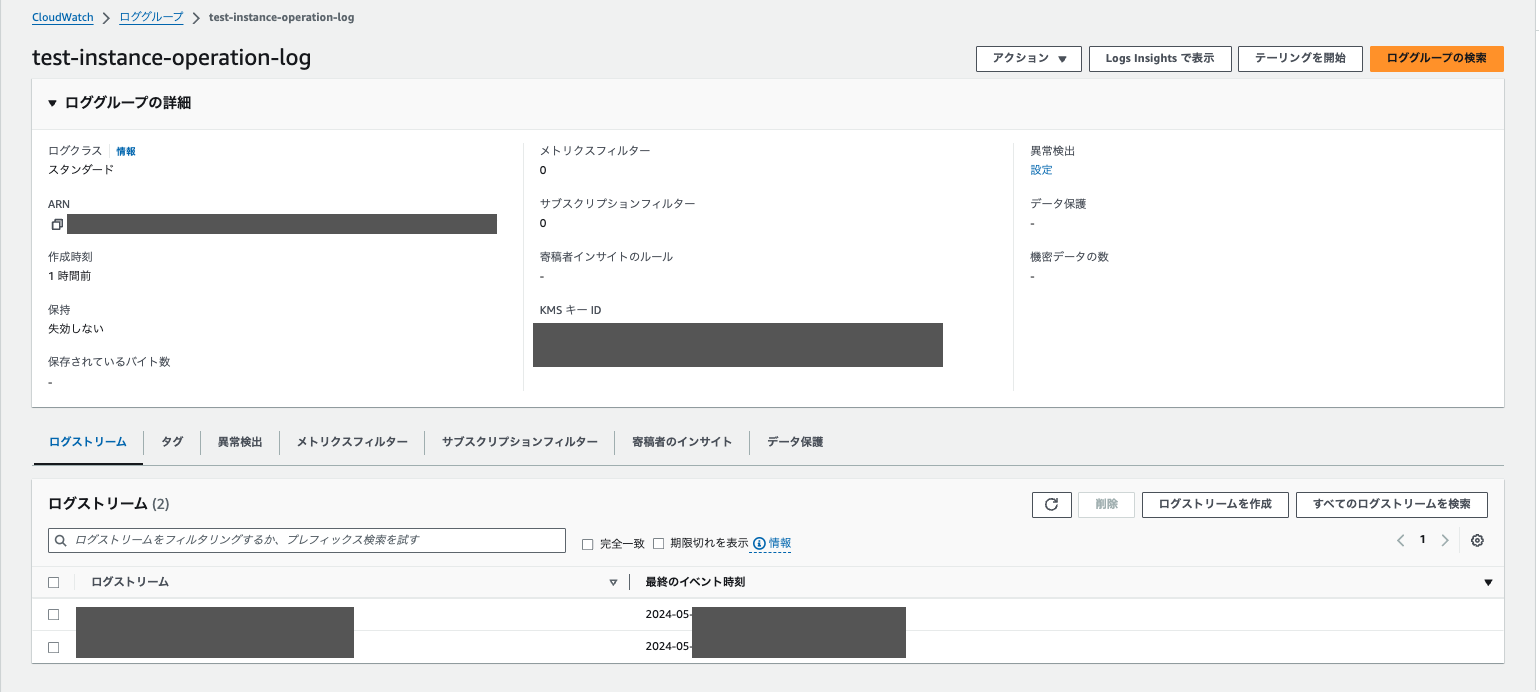
Task: Collapse the ロググループの詳細 section
Action: (52, 102)
